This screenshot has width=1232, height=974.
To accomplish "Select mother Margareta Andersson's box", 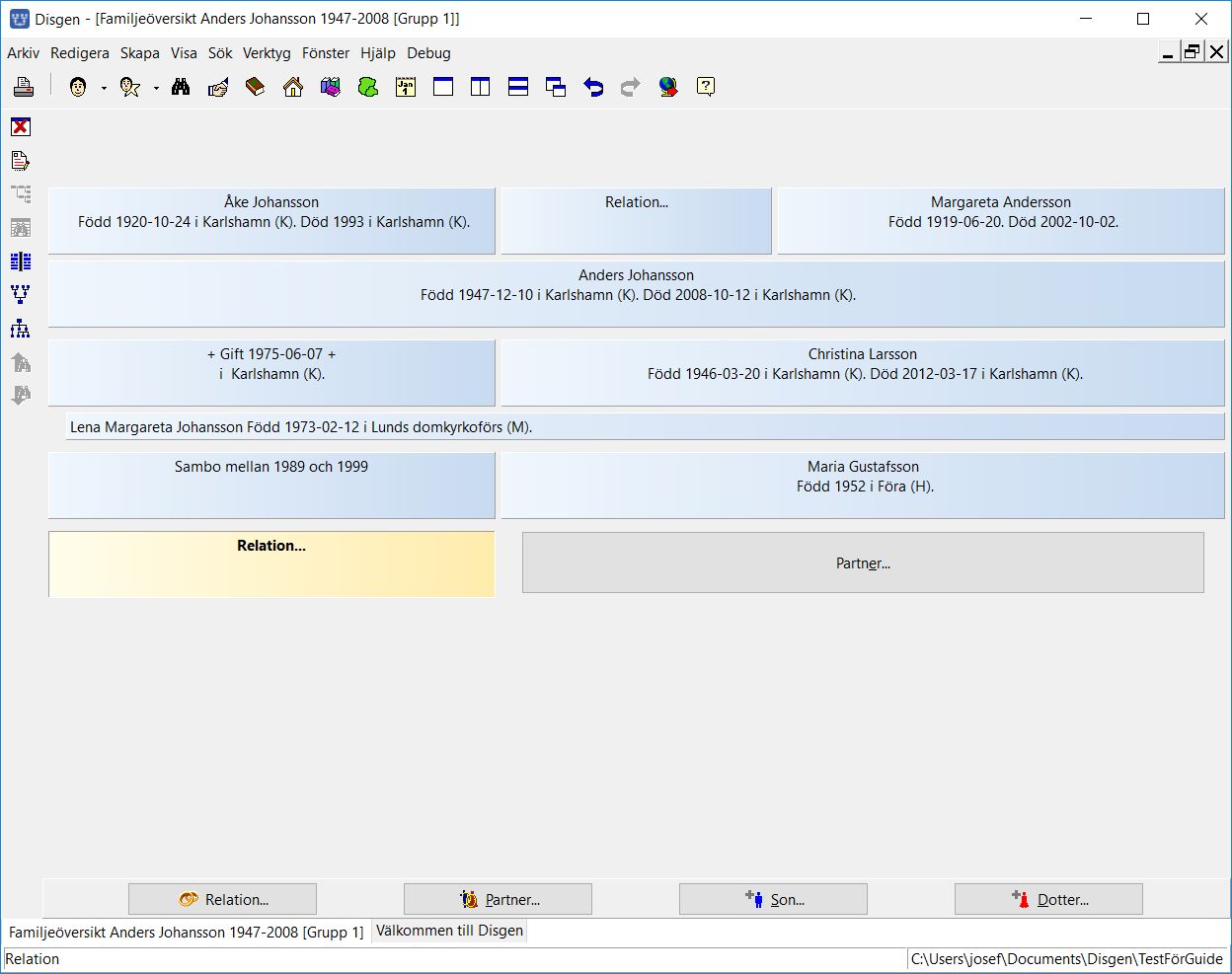I will 1001,221.
